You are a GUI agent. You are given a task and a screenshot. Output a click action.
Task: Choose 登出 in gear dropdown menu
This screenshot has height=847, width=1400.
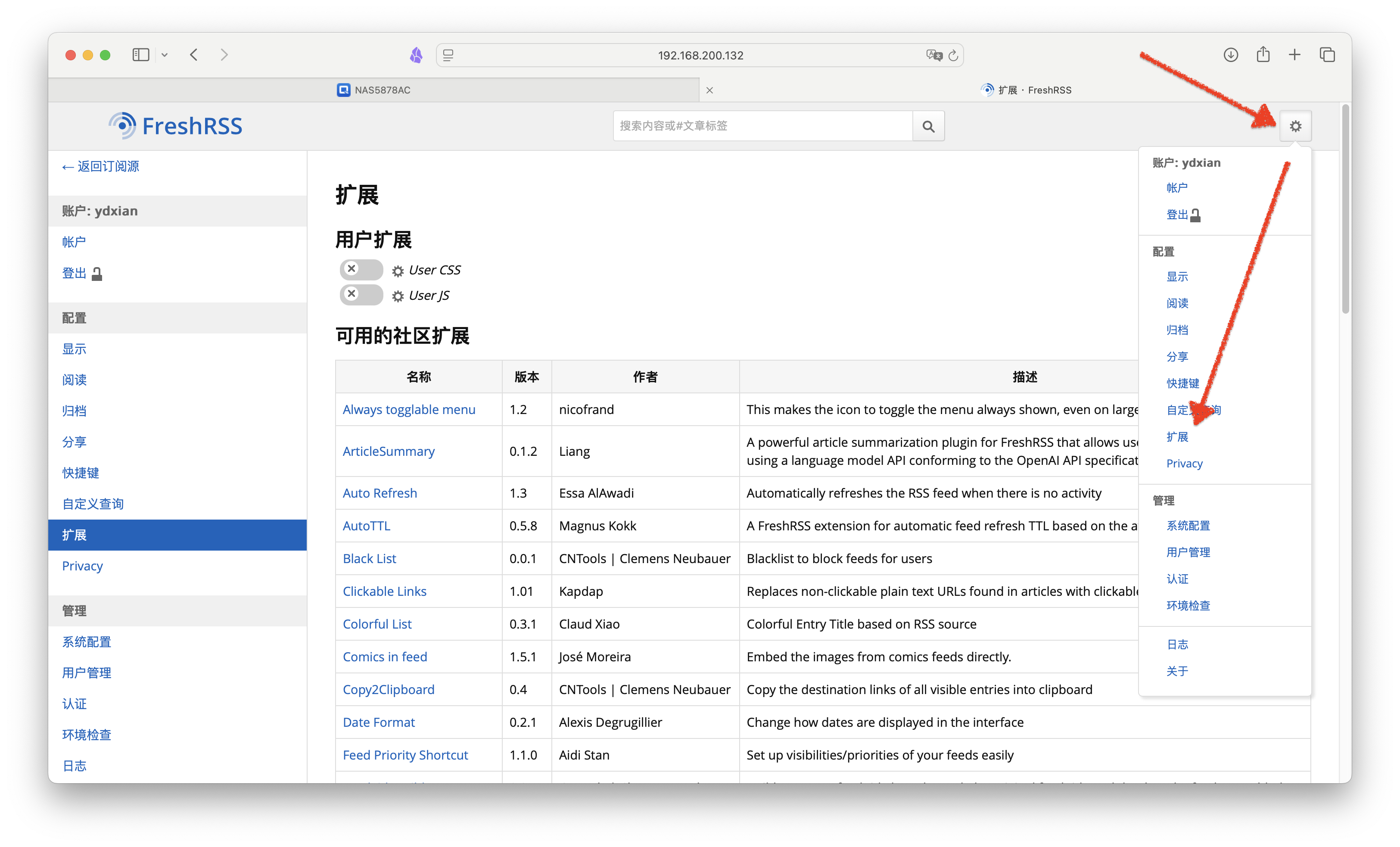[1183, 215]
